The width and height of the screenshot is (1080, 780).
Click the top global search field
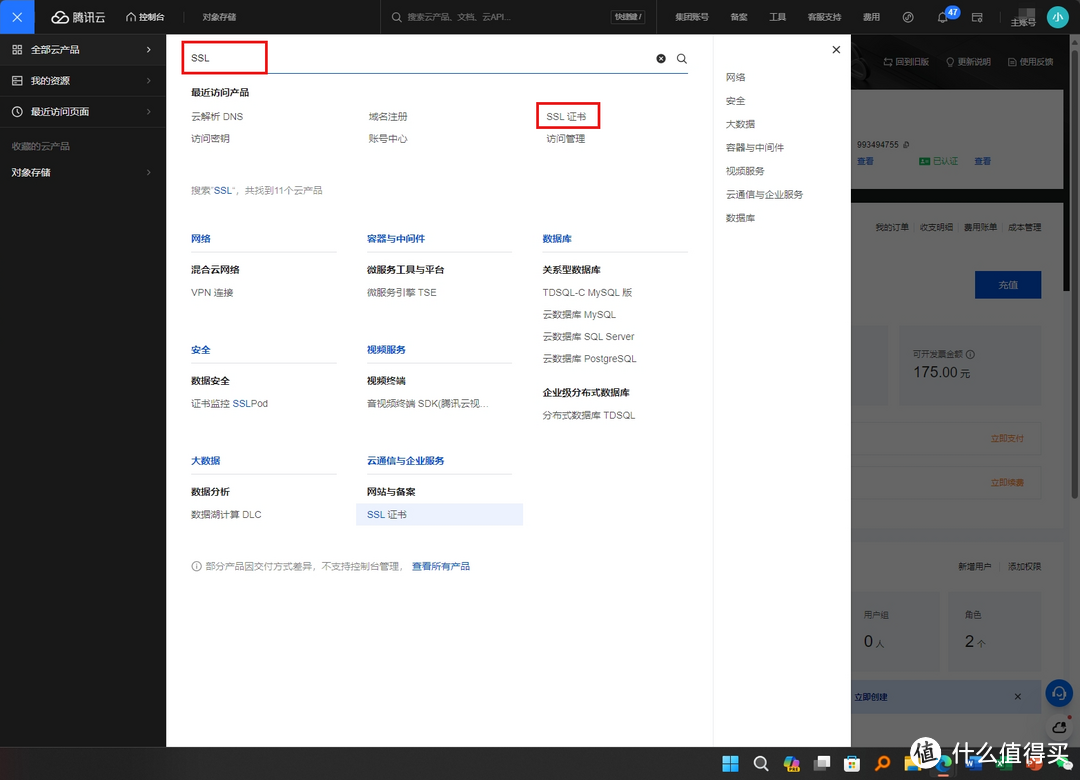[x=518, y=17]
